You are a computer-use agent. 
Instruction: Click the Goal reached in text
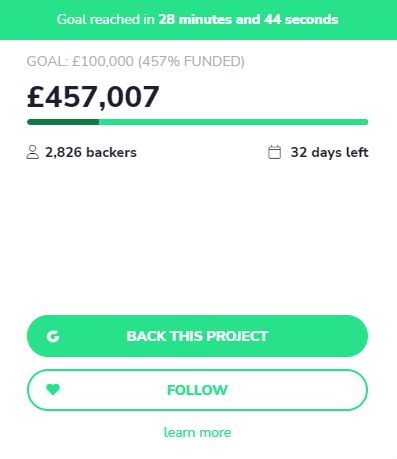pyautogui.click(x=106, y=19)
